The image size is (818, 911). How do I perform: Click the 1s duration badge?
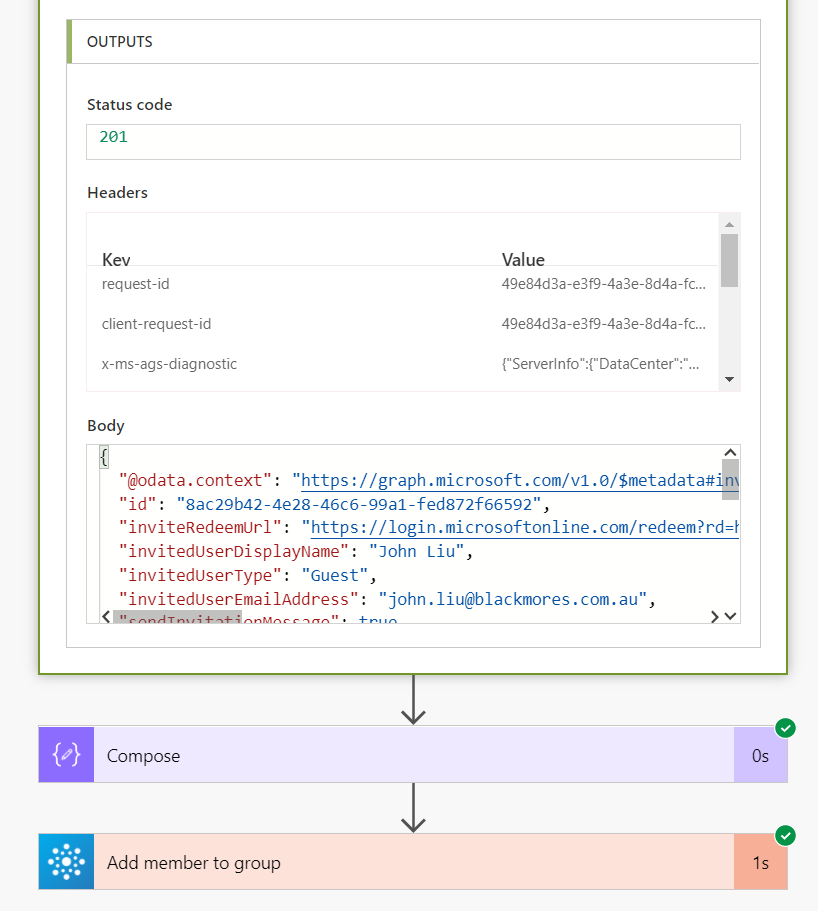[x=760, y=862]
